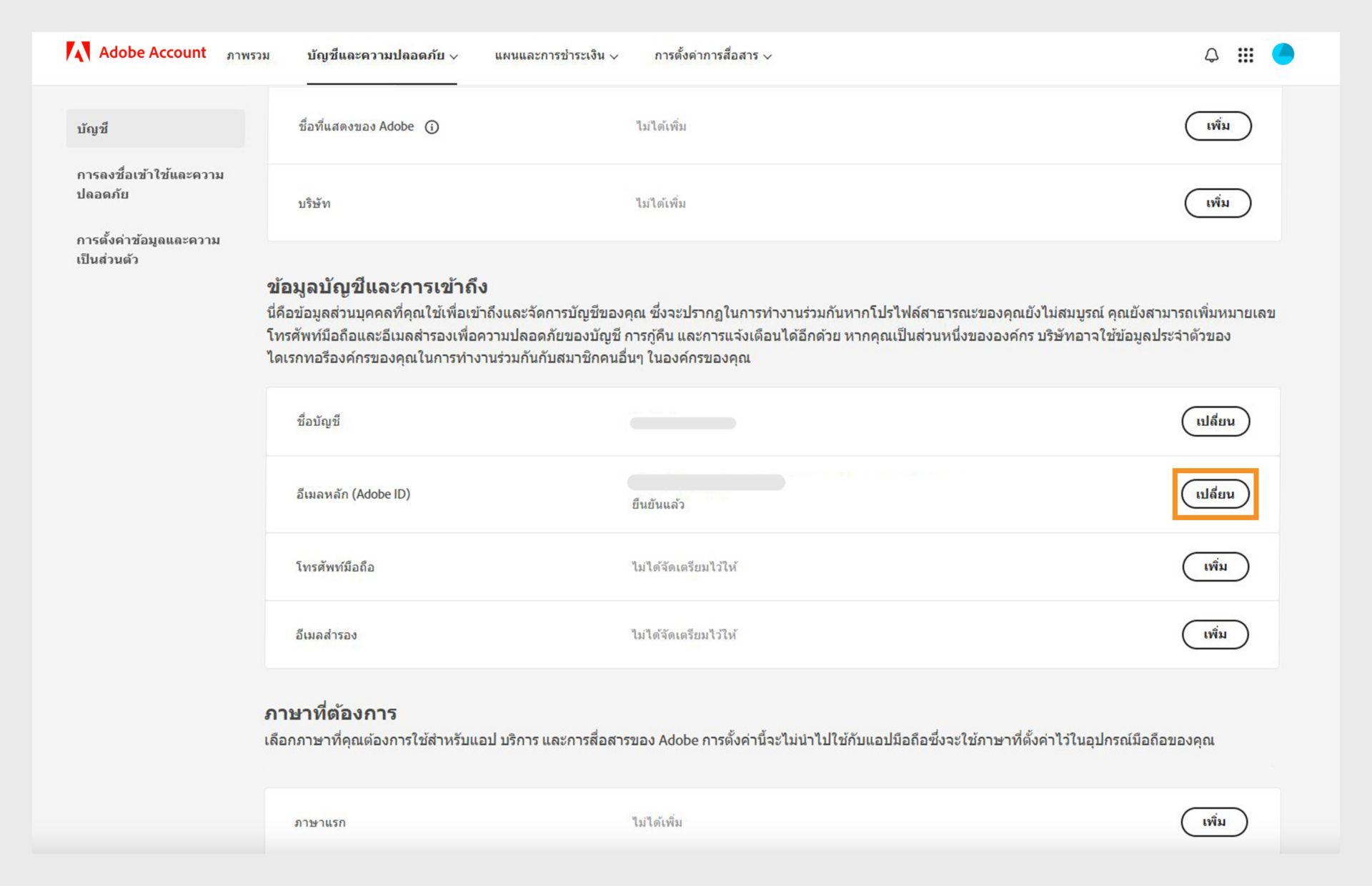This screenshot has width=1372, height=886.
Task: Expand แผนและการชำระเงิน dropdown menu
Action: point(556,56)
